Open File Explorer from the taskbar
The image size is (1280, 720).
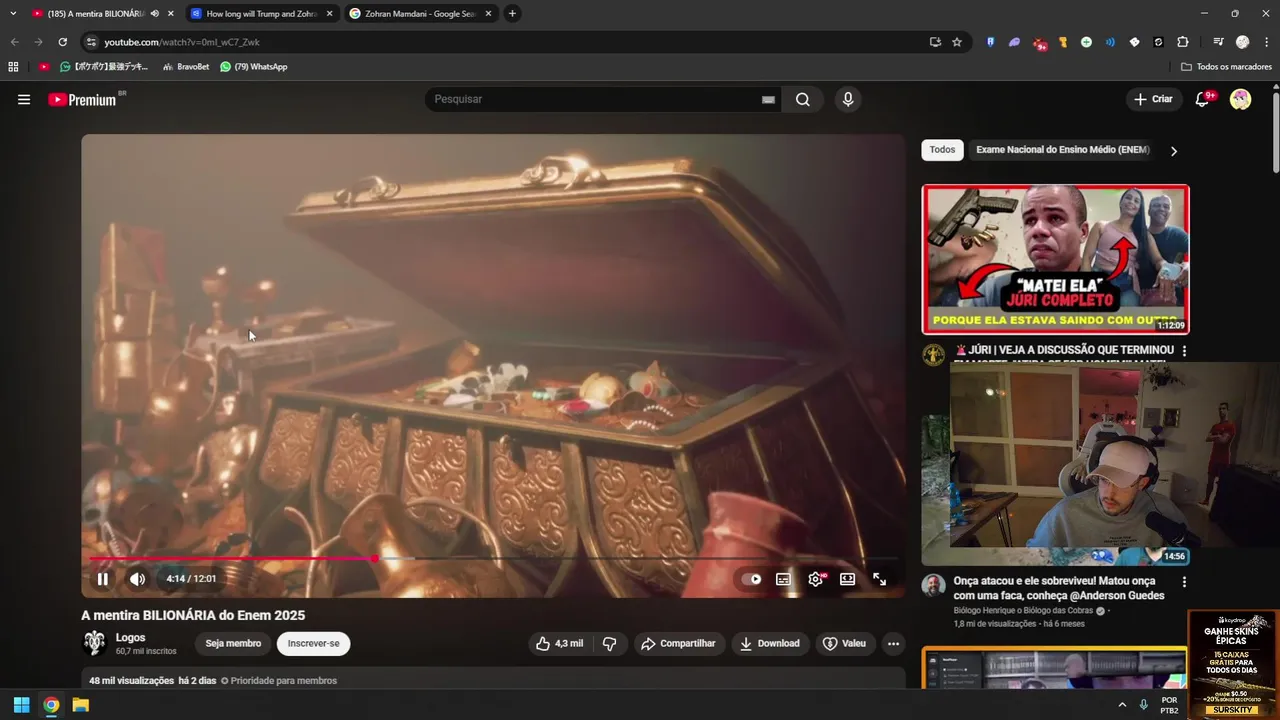pyautogui.click(x=81, y=705)
